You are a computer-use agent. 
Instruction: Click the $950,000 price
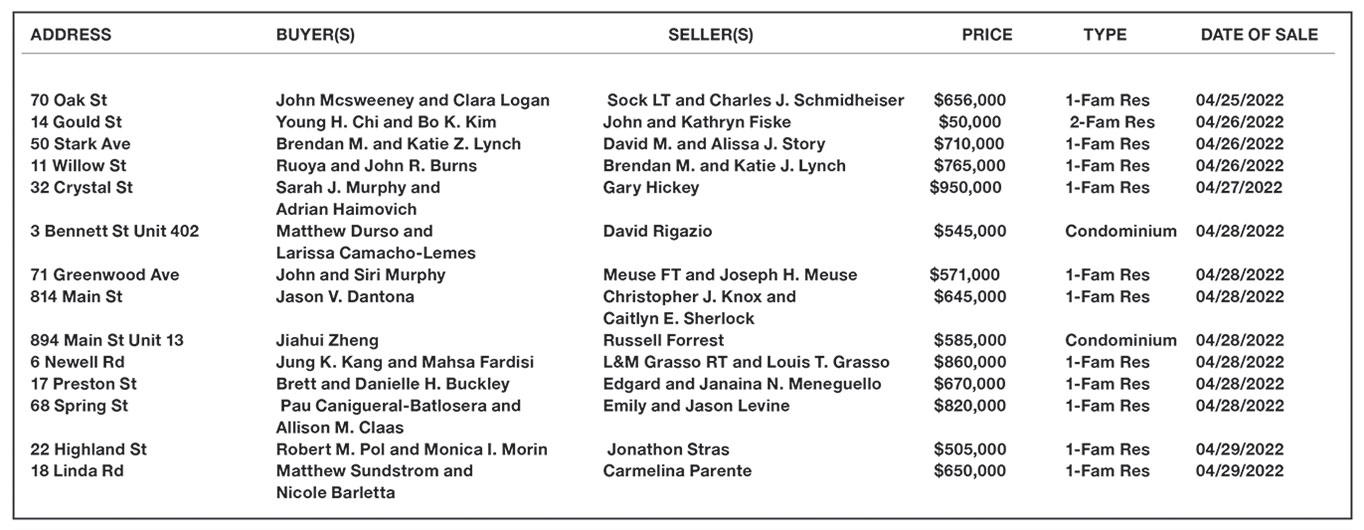[968, 187]
